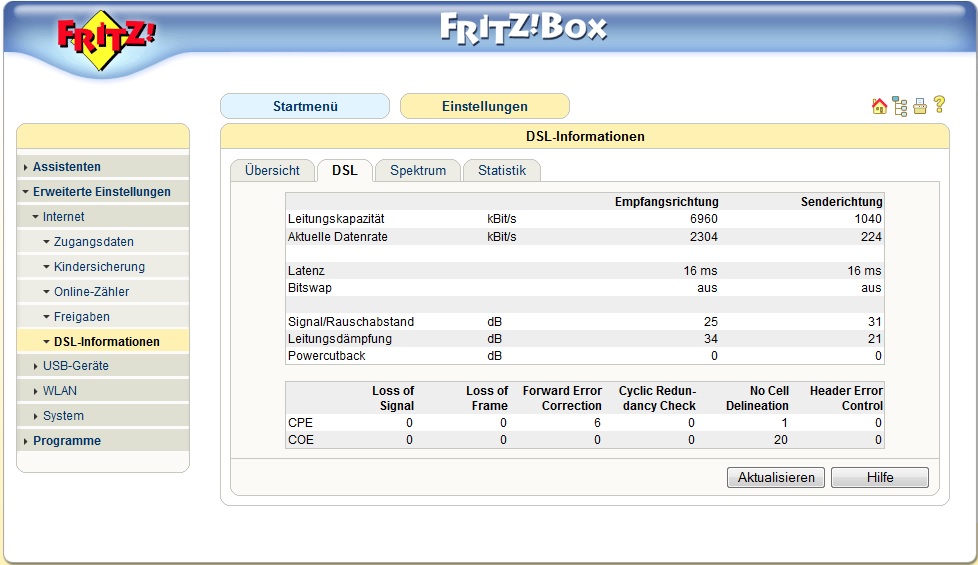Image resolution: width=978 pixels, height=565 pixels.
Task: Expand the Programme arrow
Action: (x=25, y=441)
